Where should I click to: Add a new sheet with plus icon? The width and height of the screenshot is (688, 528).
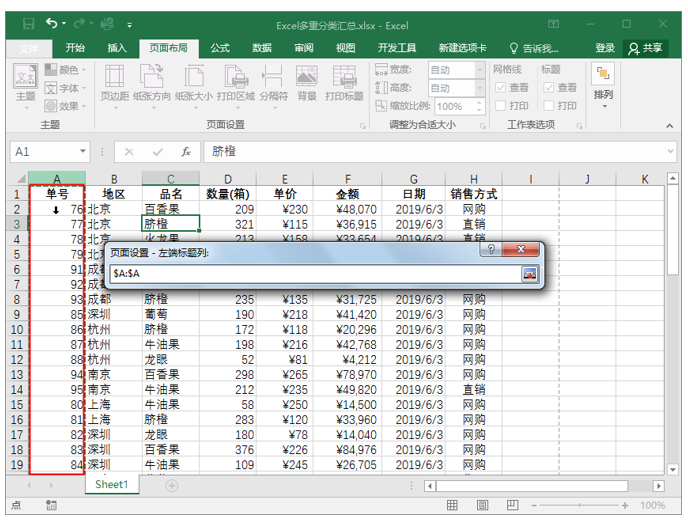(x=172, y=486)
